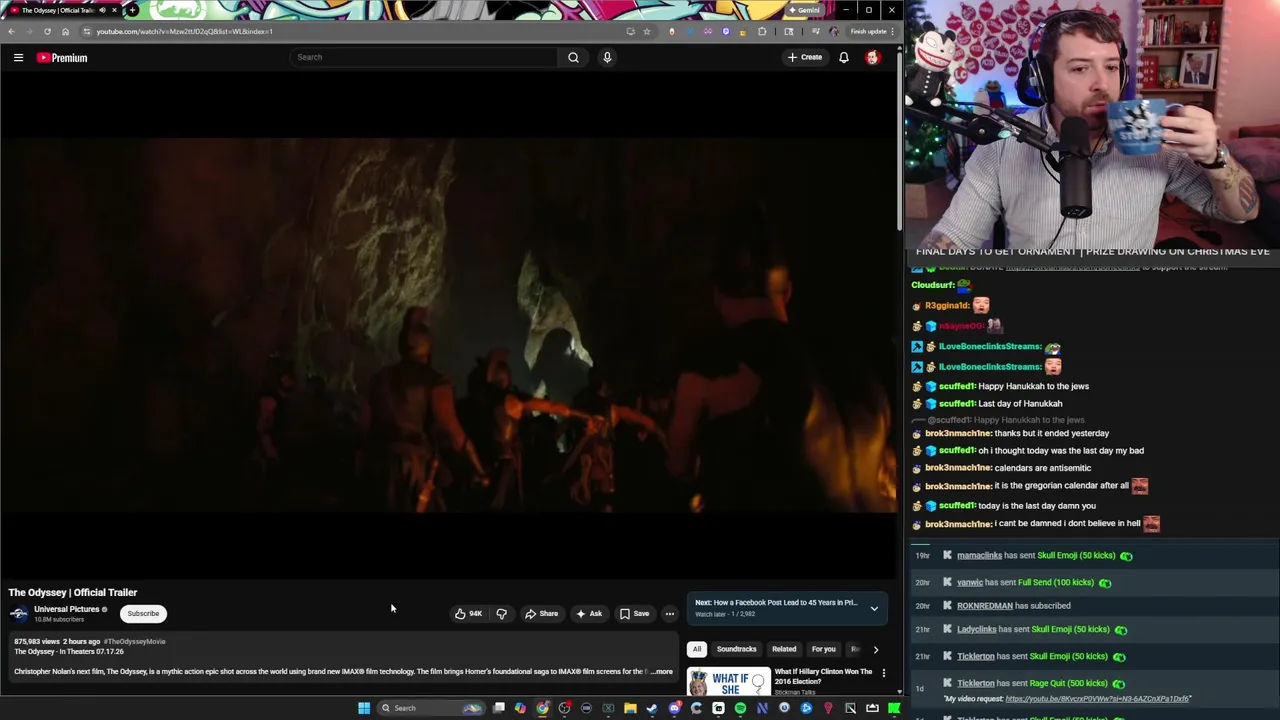Open #TheOdysseyMovie hashtag link
Image resolution: width=1280 pixels, height=720 pixels.
coord(134,642)
